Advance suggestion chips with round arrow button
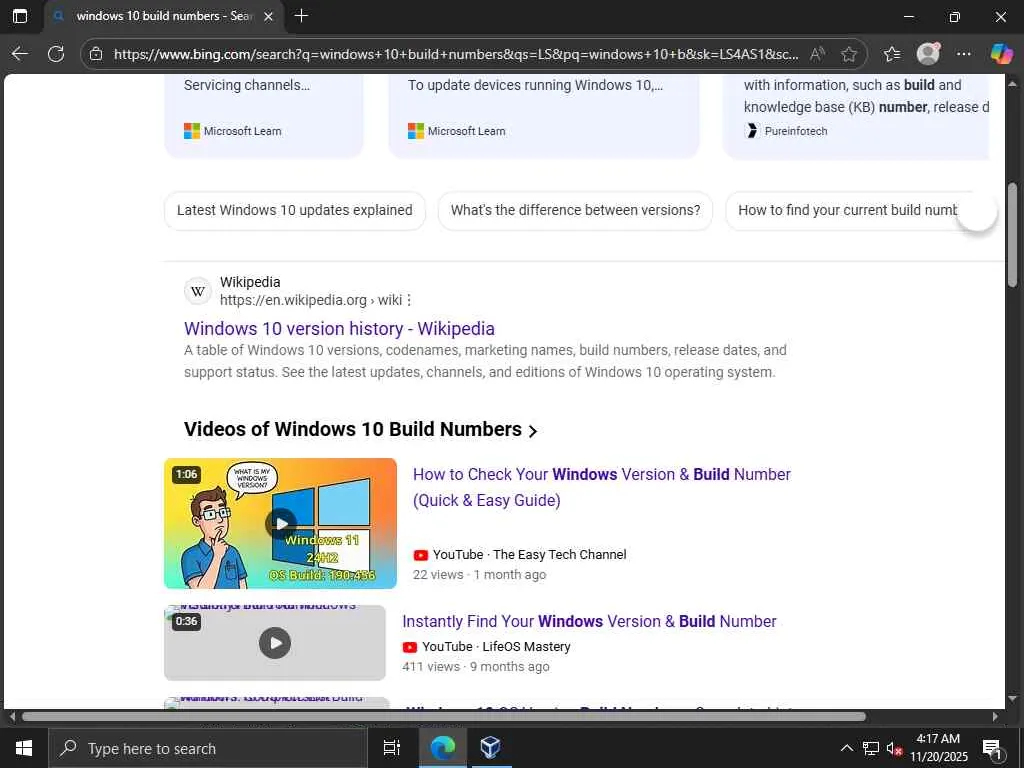Screen dimensions: 1024x768 977,211
